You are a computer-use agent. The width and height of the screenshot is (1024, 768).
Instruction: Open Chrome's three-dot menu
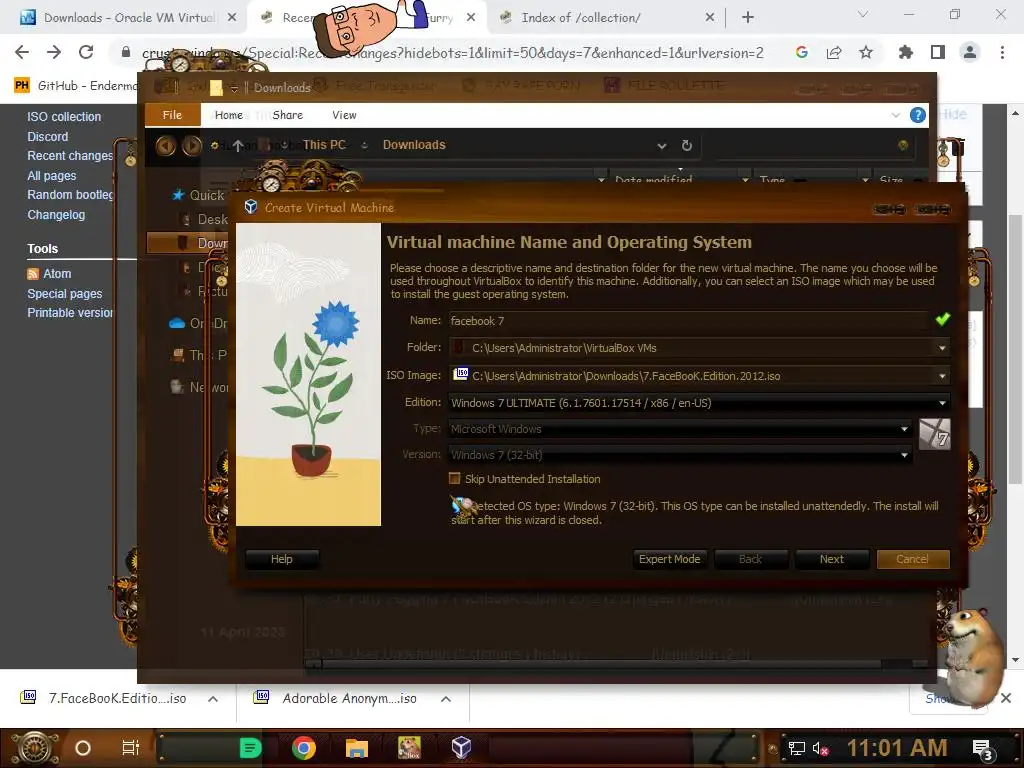[x=1002, y=52]
